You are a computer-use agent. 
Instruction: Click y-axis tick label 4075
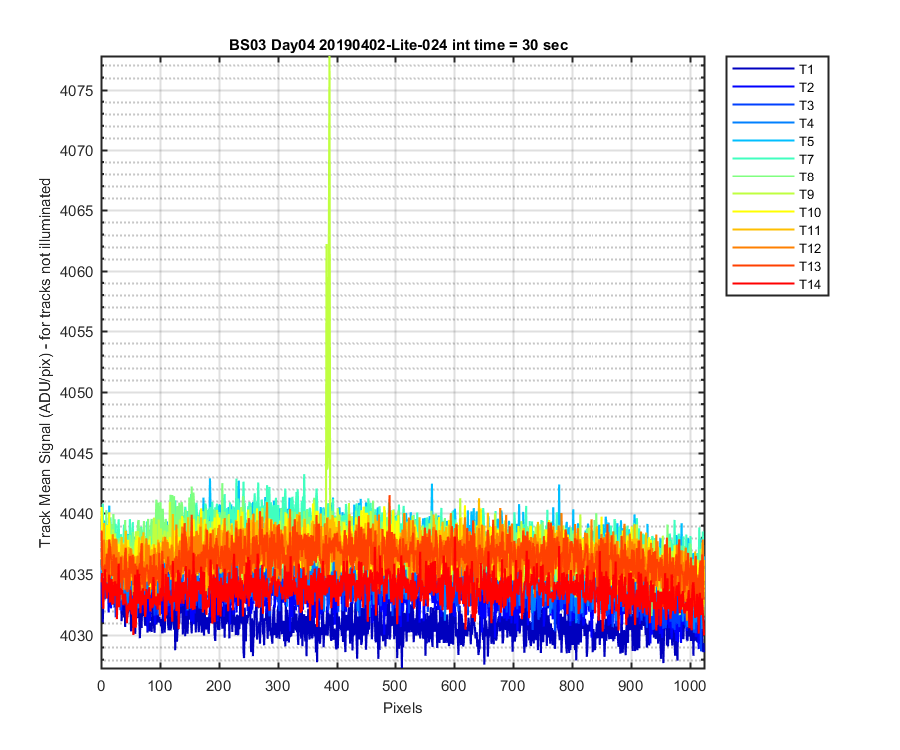coord(76,91)
